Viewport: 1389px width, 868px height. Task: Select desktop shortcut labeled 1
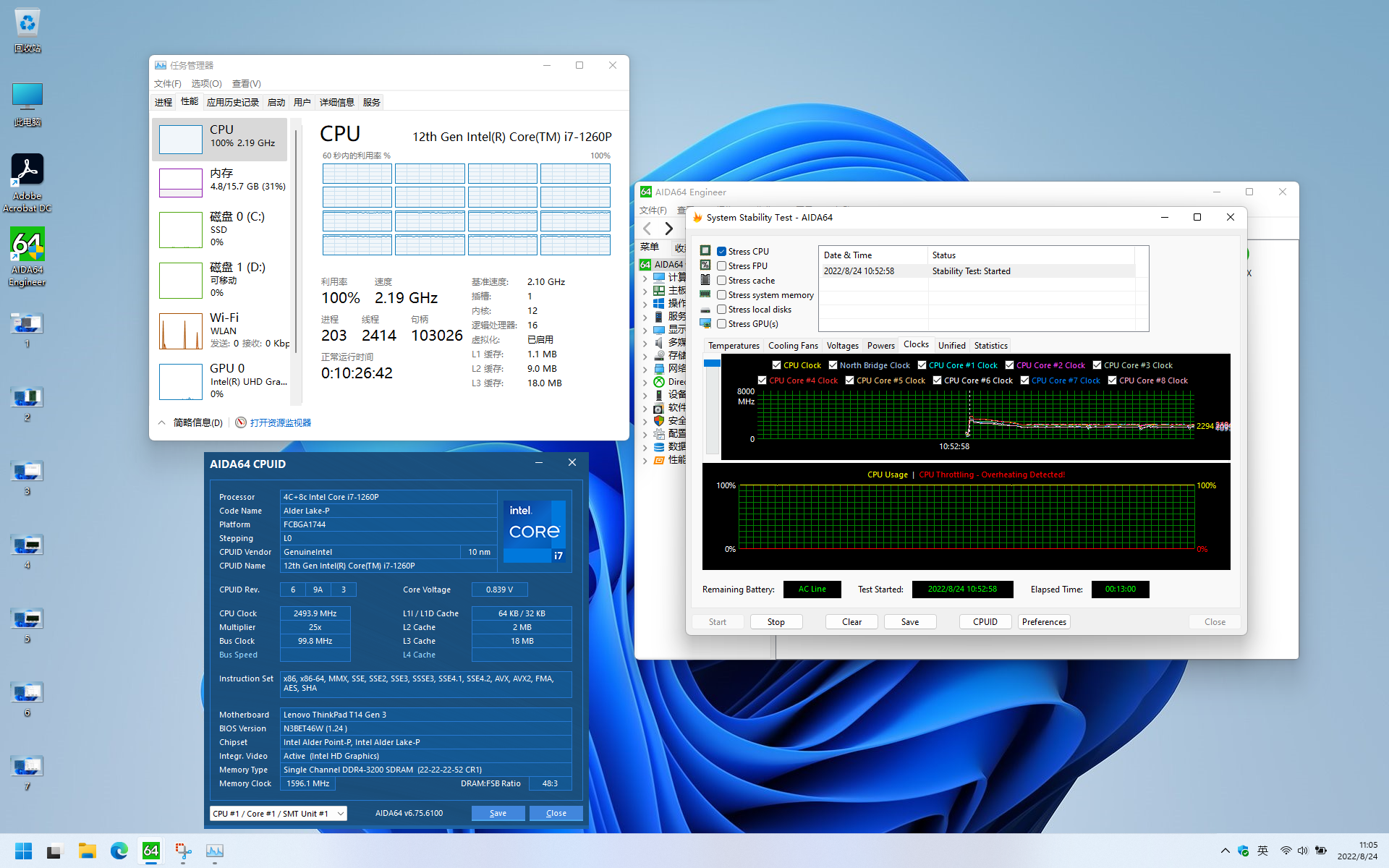click(x=27, y=330)
